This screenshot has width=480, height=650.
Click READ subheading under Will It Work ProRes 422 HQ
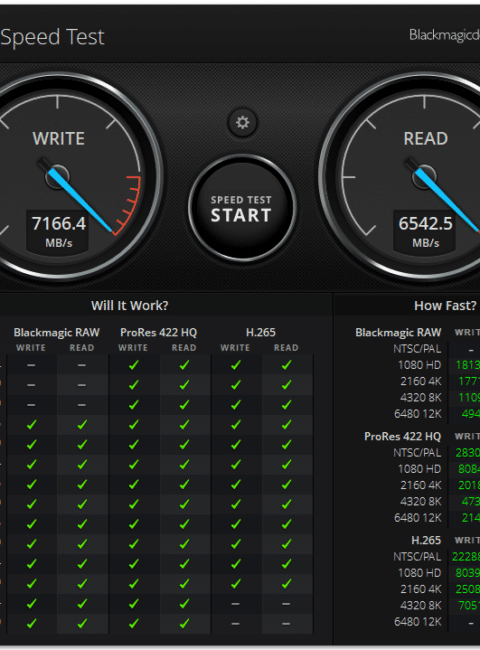184,348
